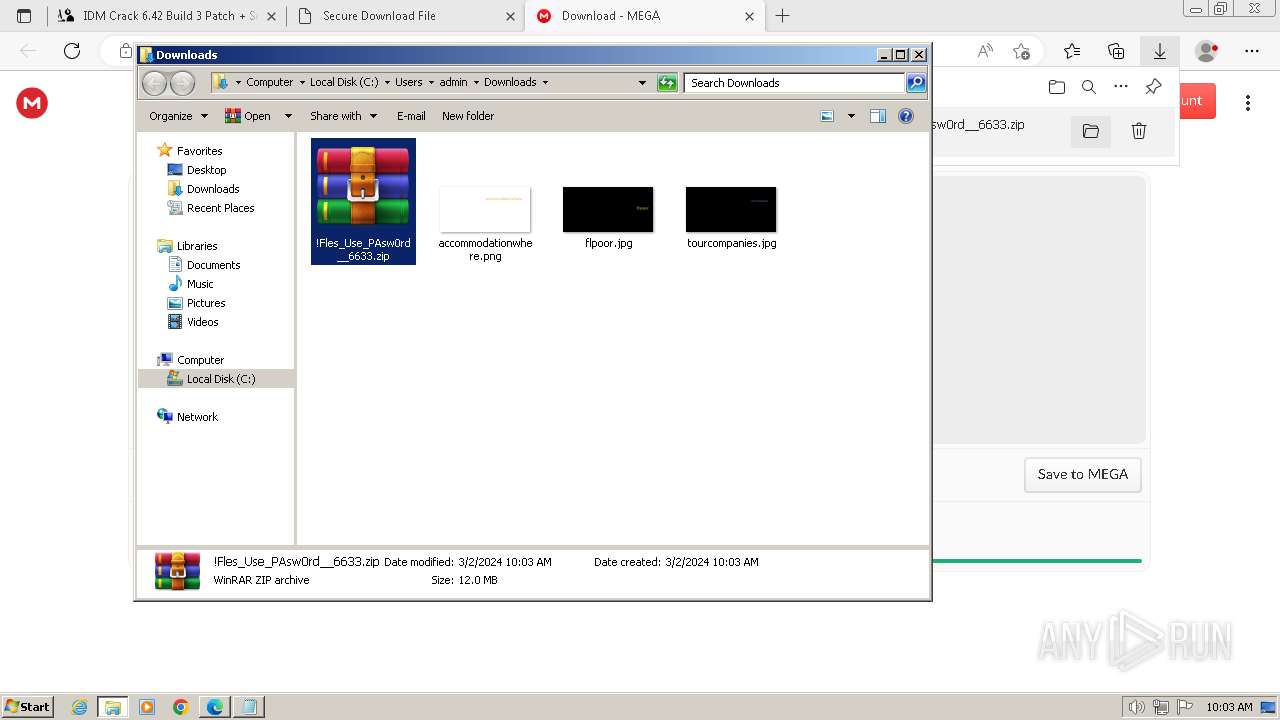Add this page to favorites
Image resolution: width=1280 pixels, height=720 pixels.
[1021, 51]
